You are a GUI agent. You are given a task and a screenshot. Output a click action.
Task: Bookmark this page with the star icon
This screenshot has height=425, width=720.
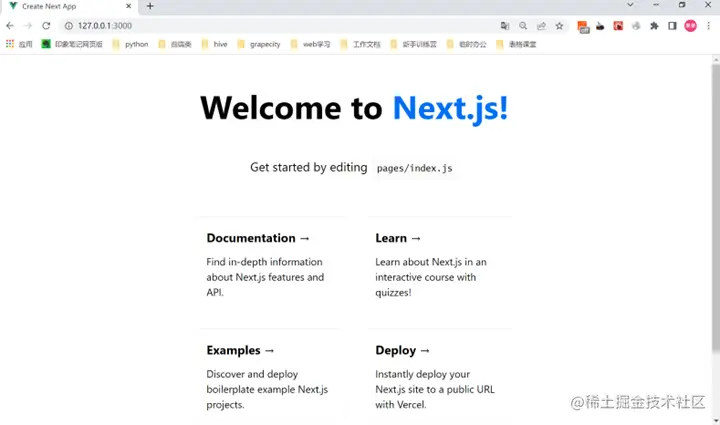(559, 26)
